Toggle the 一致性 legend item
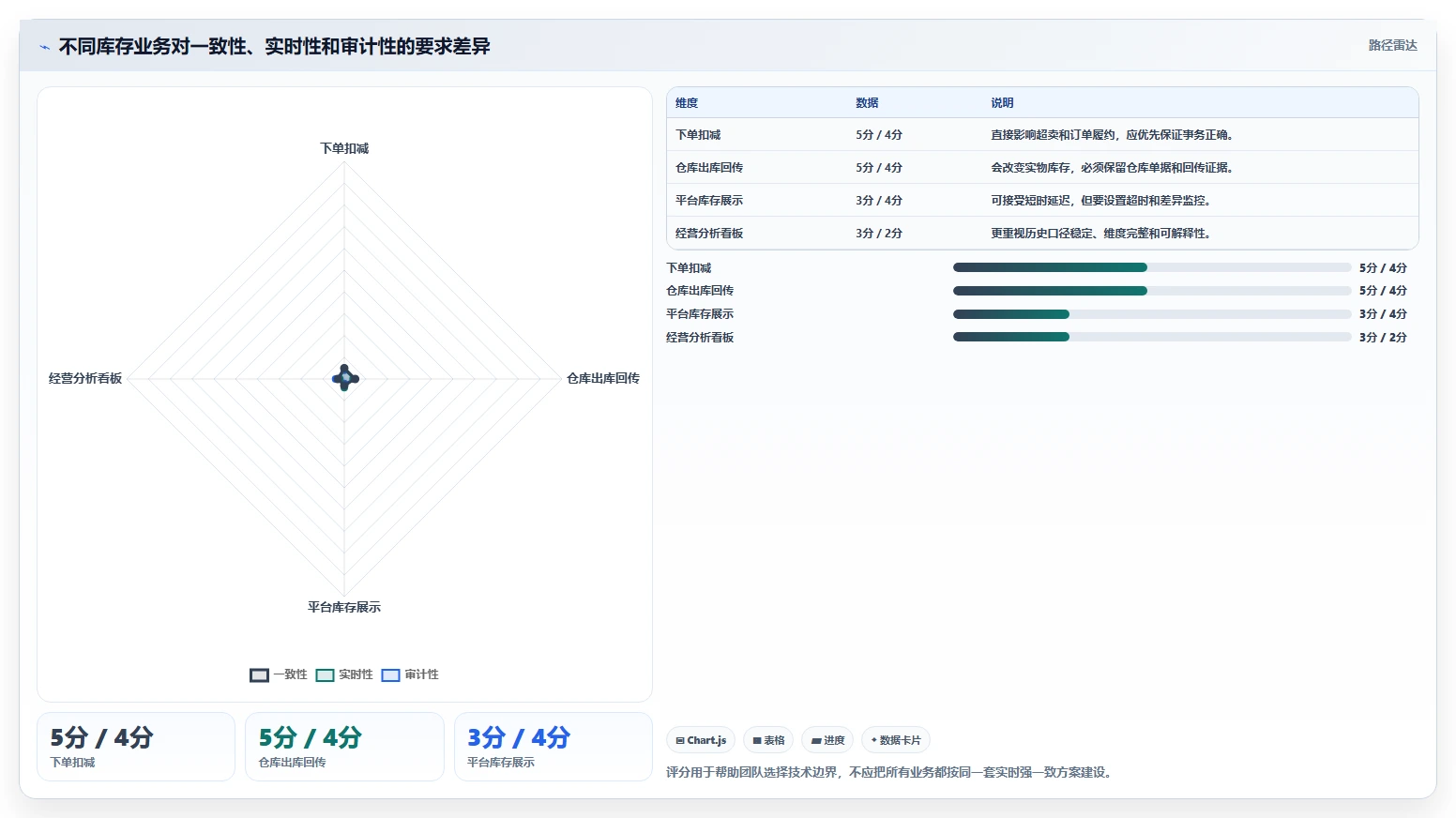This screenshot has width=1456, height=818. (x=279, y=674)
